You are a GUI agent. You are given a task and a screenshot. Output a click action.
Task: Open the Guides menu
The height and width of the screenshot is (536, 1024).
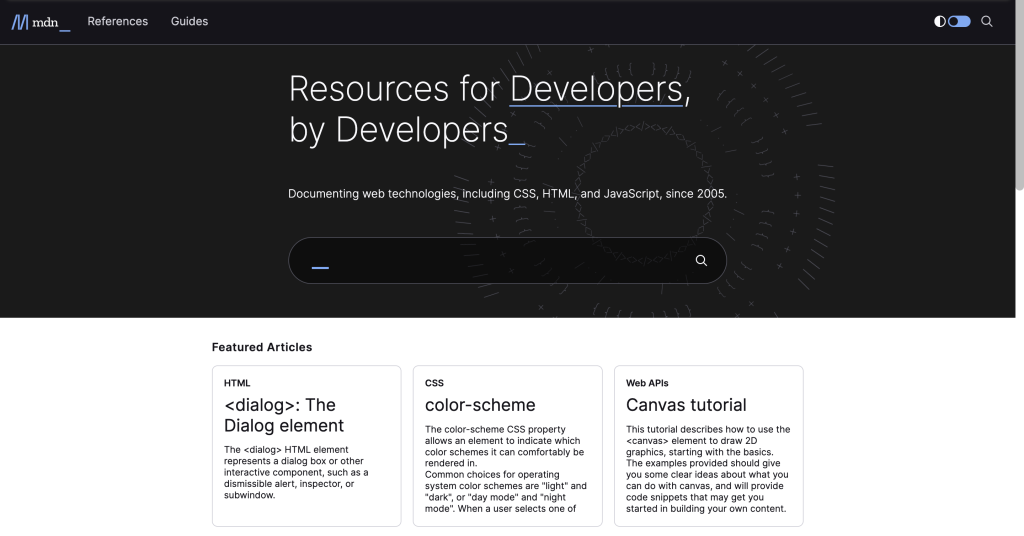(189, 21)
